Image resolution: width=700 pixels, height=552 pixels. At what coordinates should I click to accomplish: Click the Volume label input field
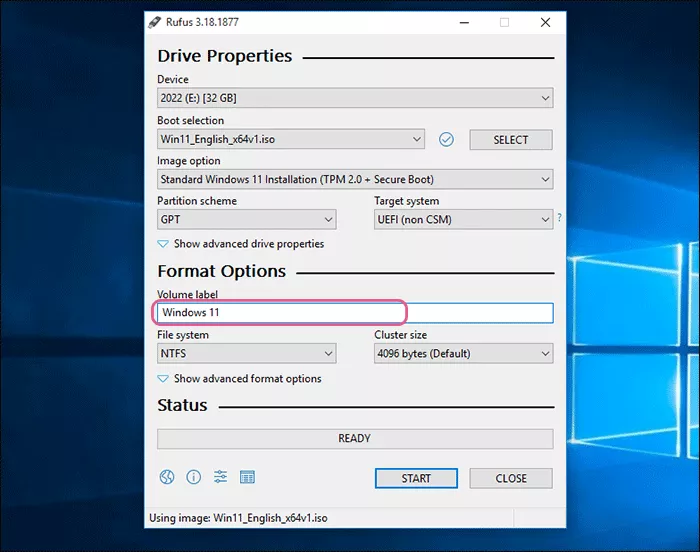tap(355, 313)
